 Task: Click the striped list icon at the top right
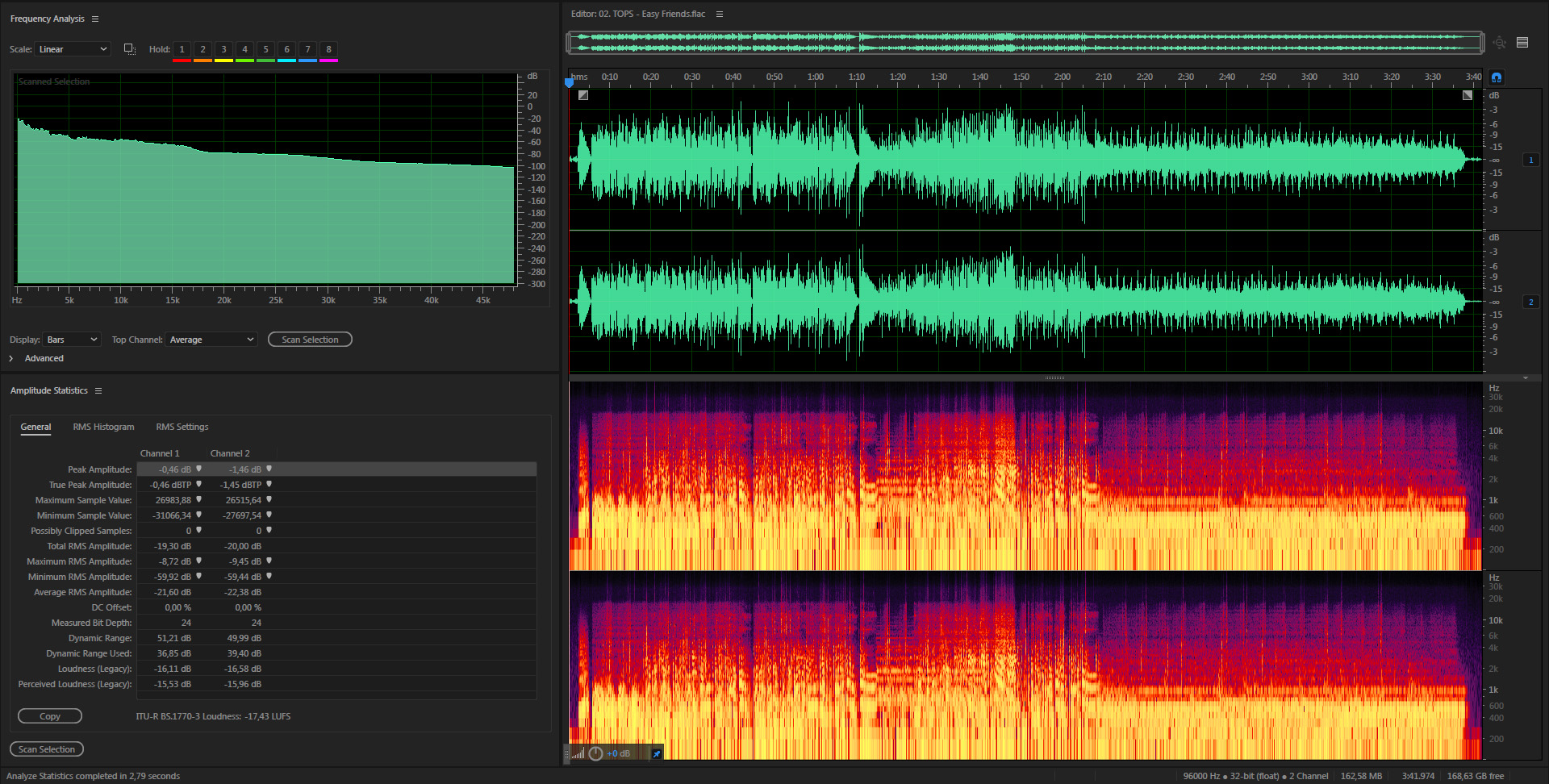(x=1522, y=43)
